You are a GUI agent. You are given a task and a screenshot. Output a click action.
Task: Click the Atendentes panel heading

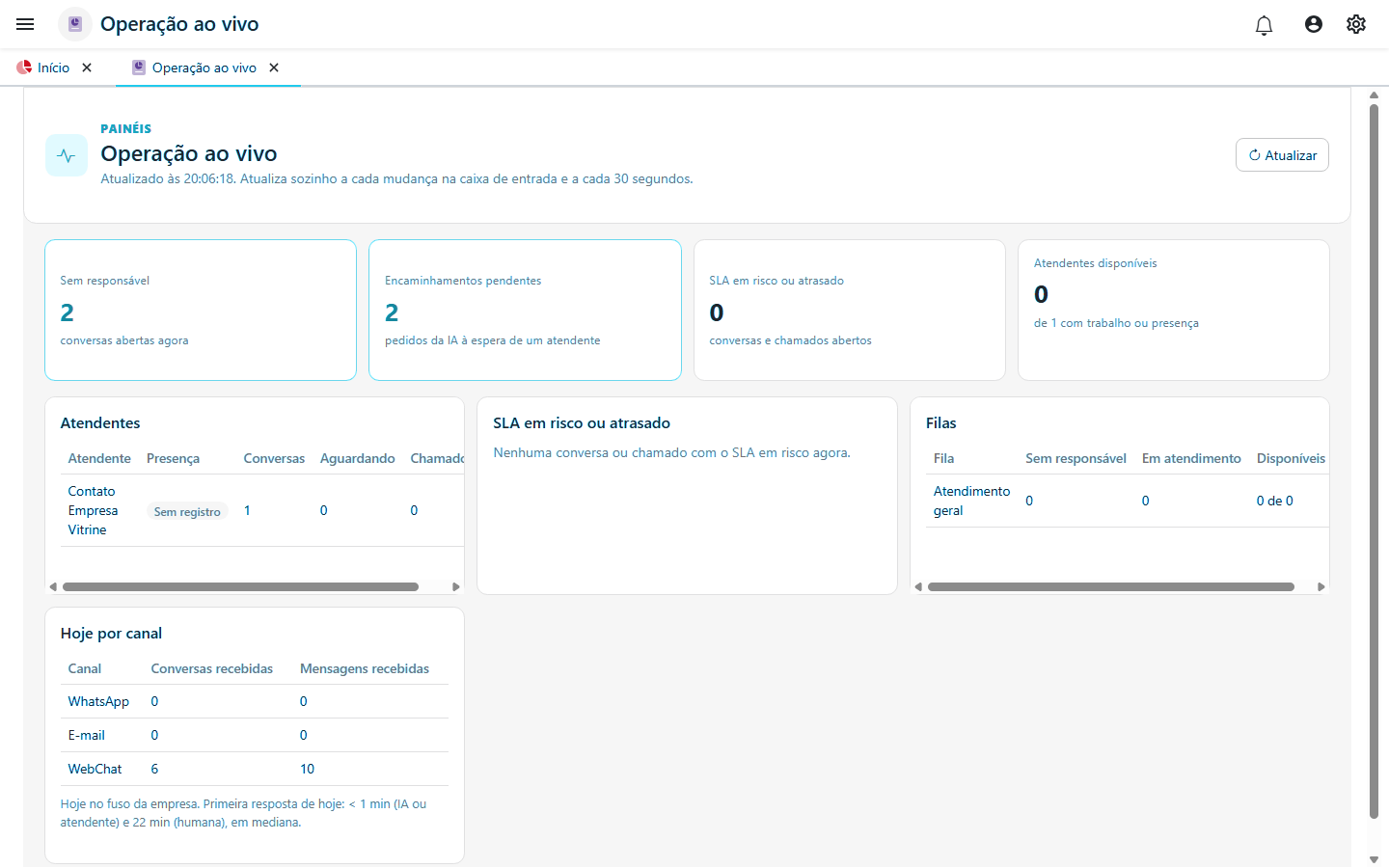tap(100, 423)
